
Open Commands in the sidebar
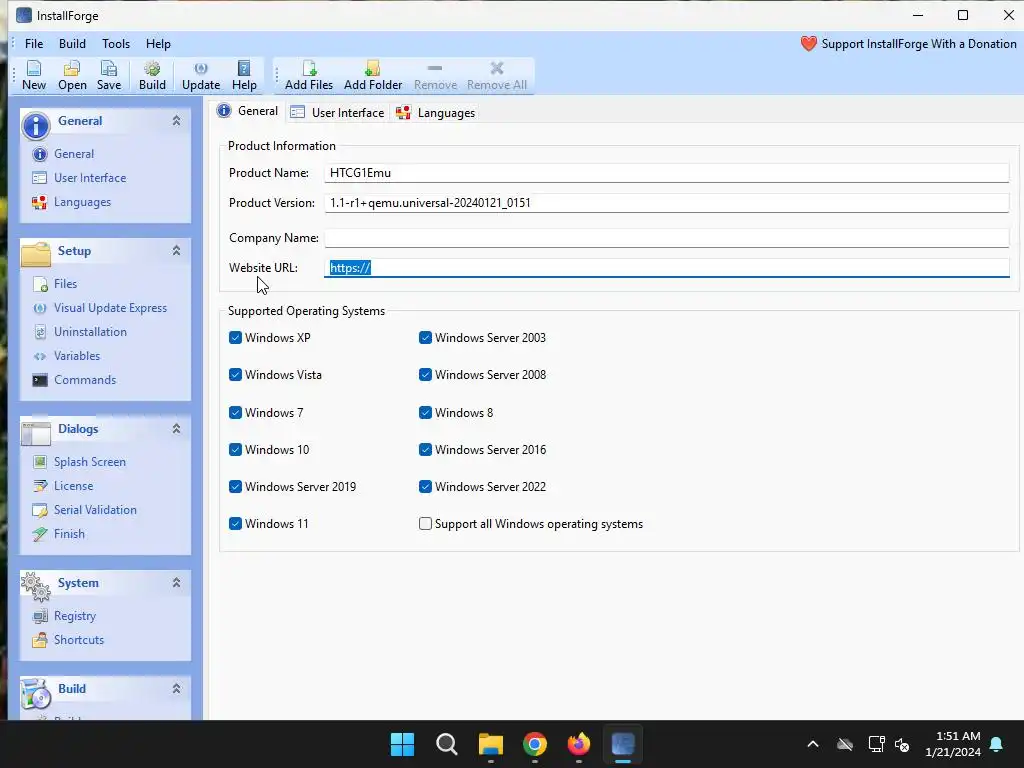pyautogui.click(x=74, y=380)
